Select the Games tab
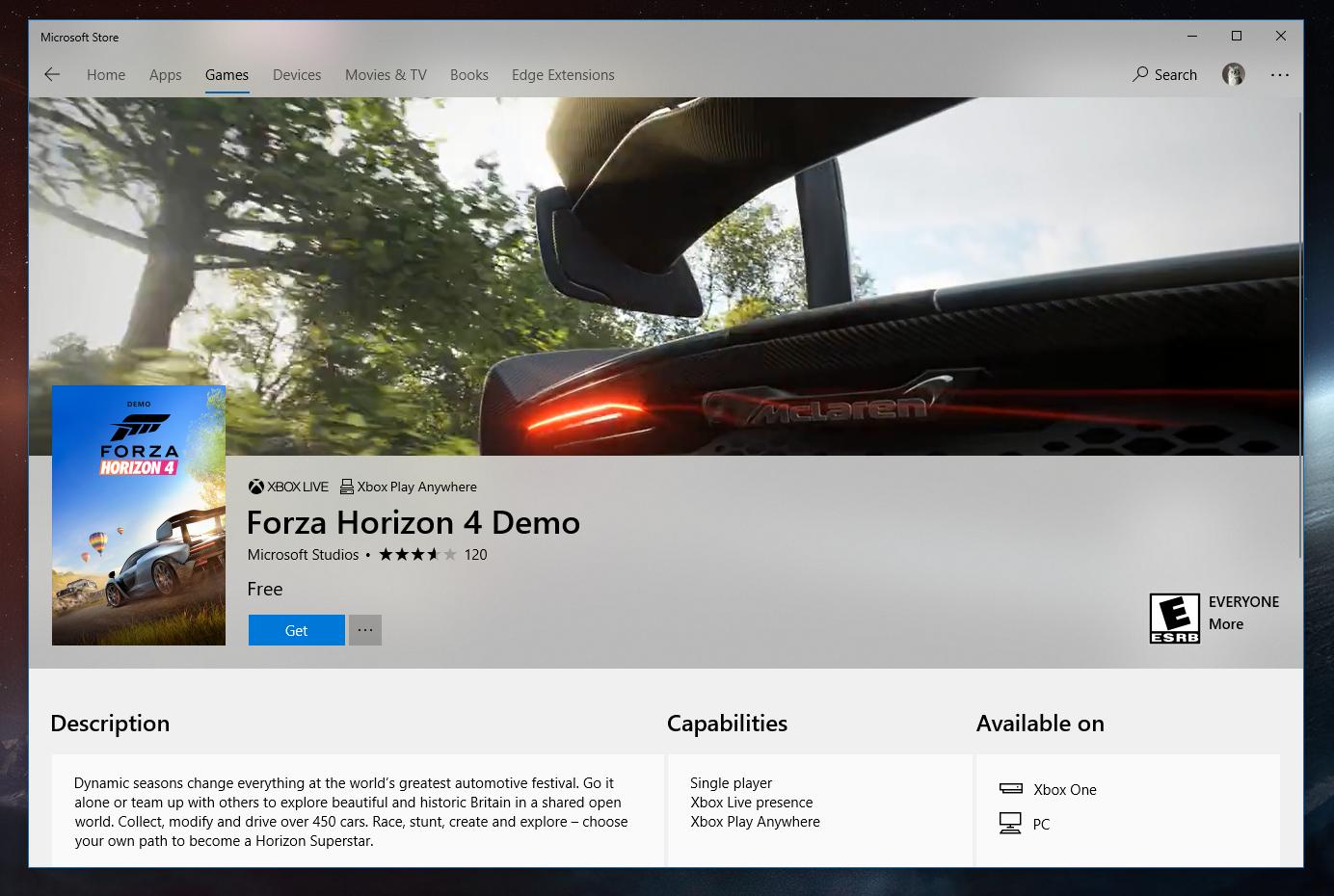The height and width of the screenshot is (896, 1334). click(x=227, y=75)
